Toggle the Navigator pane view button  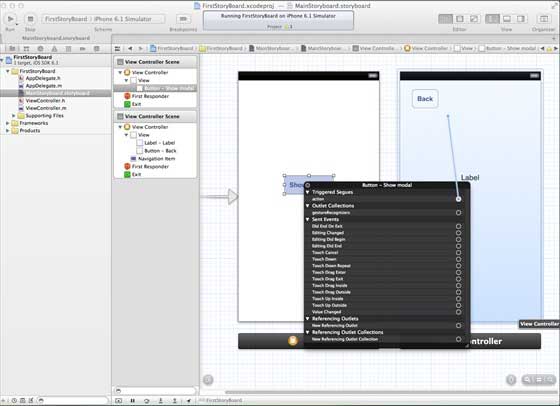point(492,19)
